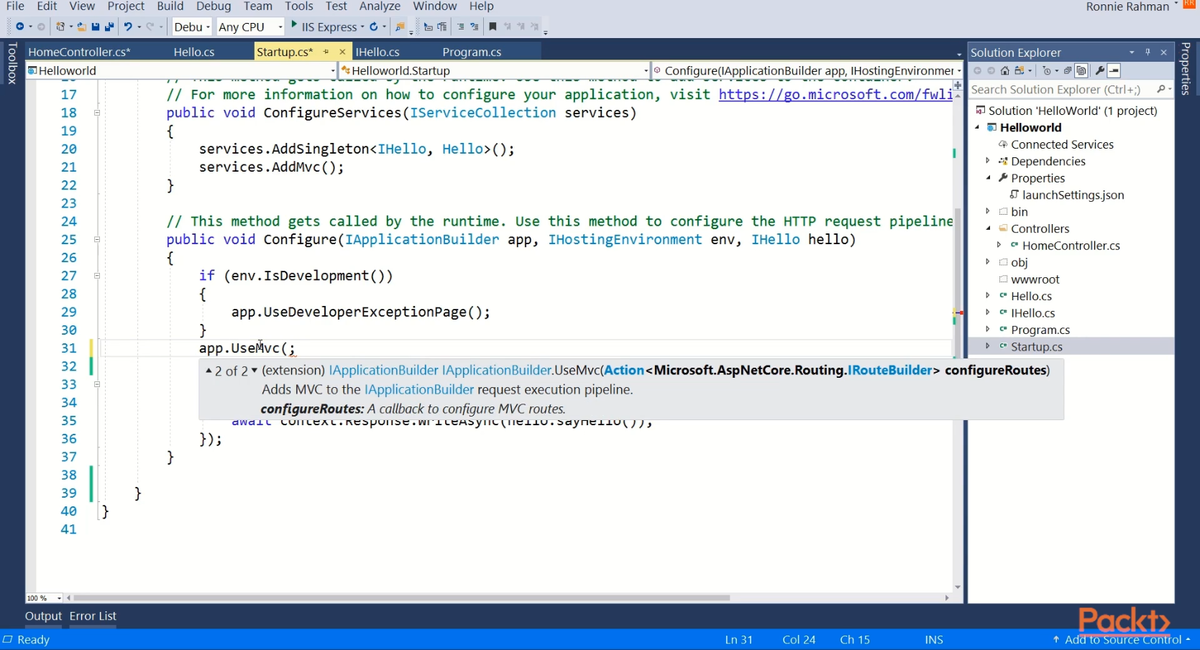Switch to the Program.cs editor tab
This screenshot has width=1200, height=650.
(472, 52)
